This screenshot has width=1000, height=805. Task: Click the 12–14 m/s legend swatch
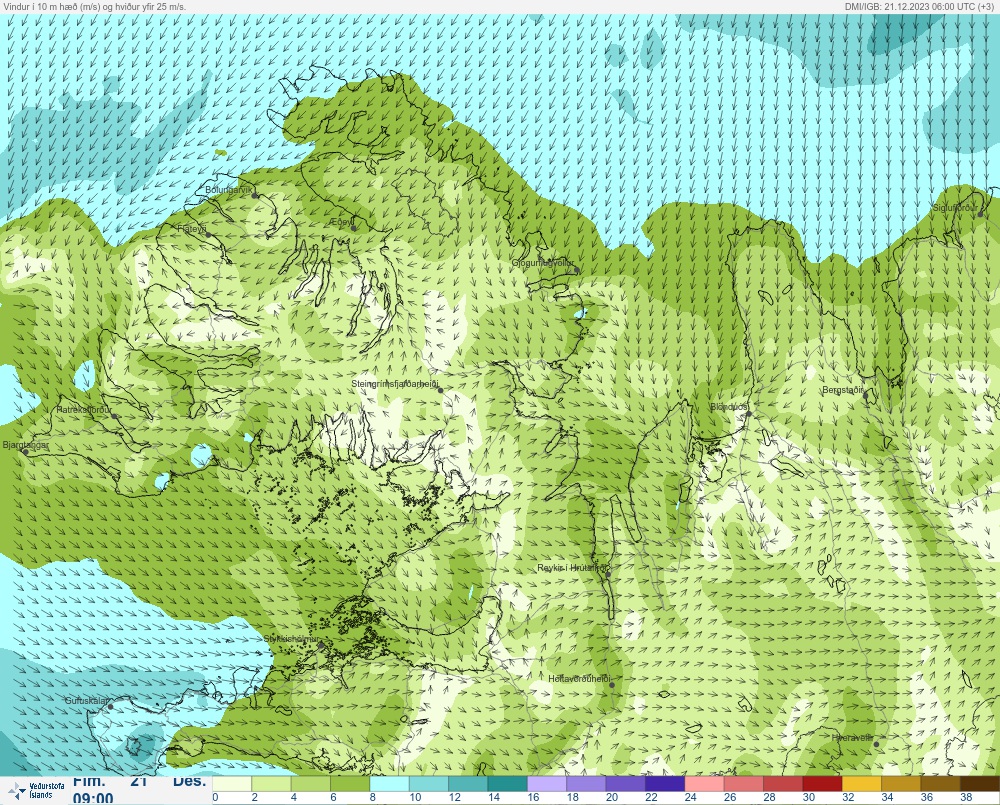pos(468,783)
